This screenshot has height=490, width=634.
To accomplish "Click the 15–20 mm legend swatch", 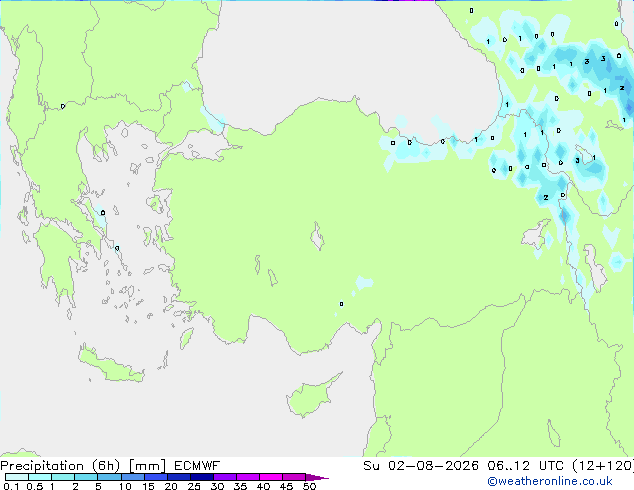I will click(155, 477).
